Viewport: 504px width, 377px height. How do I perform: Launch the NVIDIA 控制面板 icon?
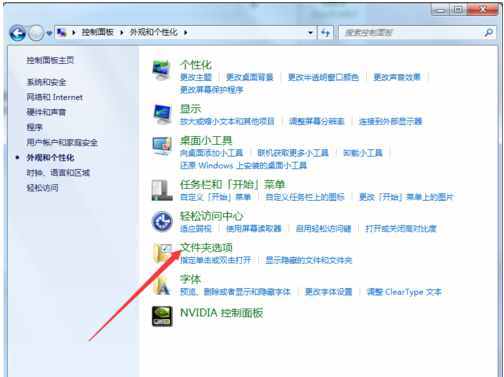[x=162, y=316]
